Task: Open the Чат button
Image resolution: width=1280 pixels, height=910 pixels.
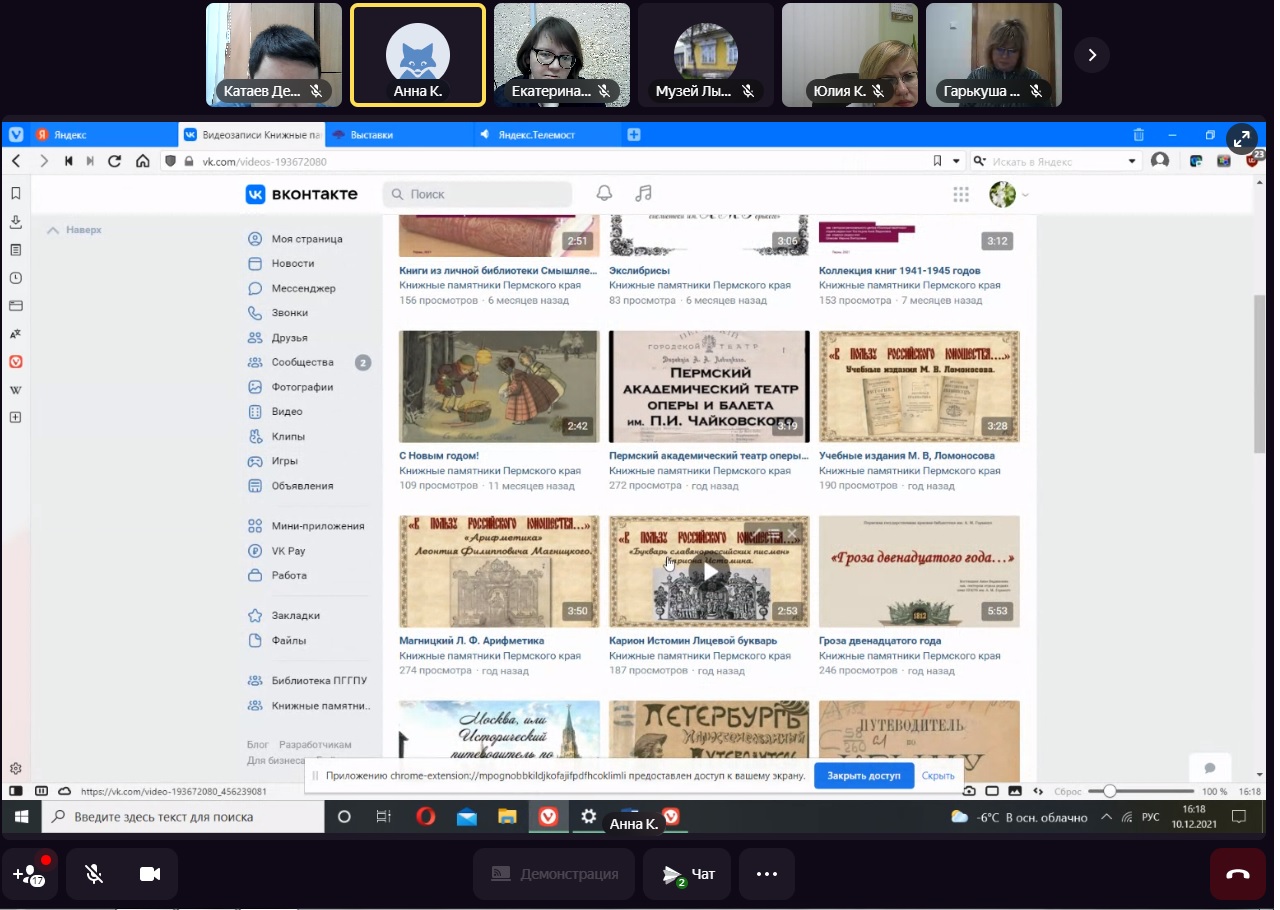Action: (x=687, y=874)
